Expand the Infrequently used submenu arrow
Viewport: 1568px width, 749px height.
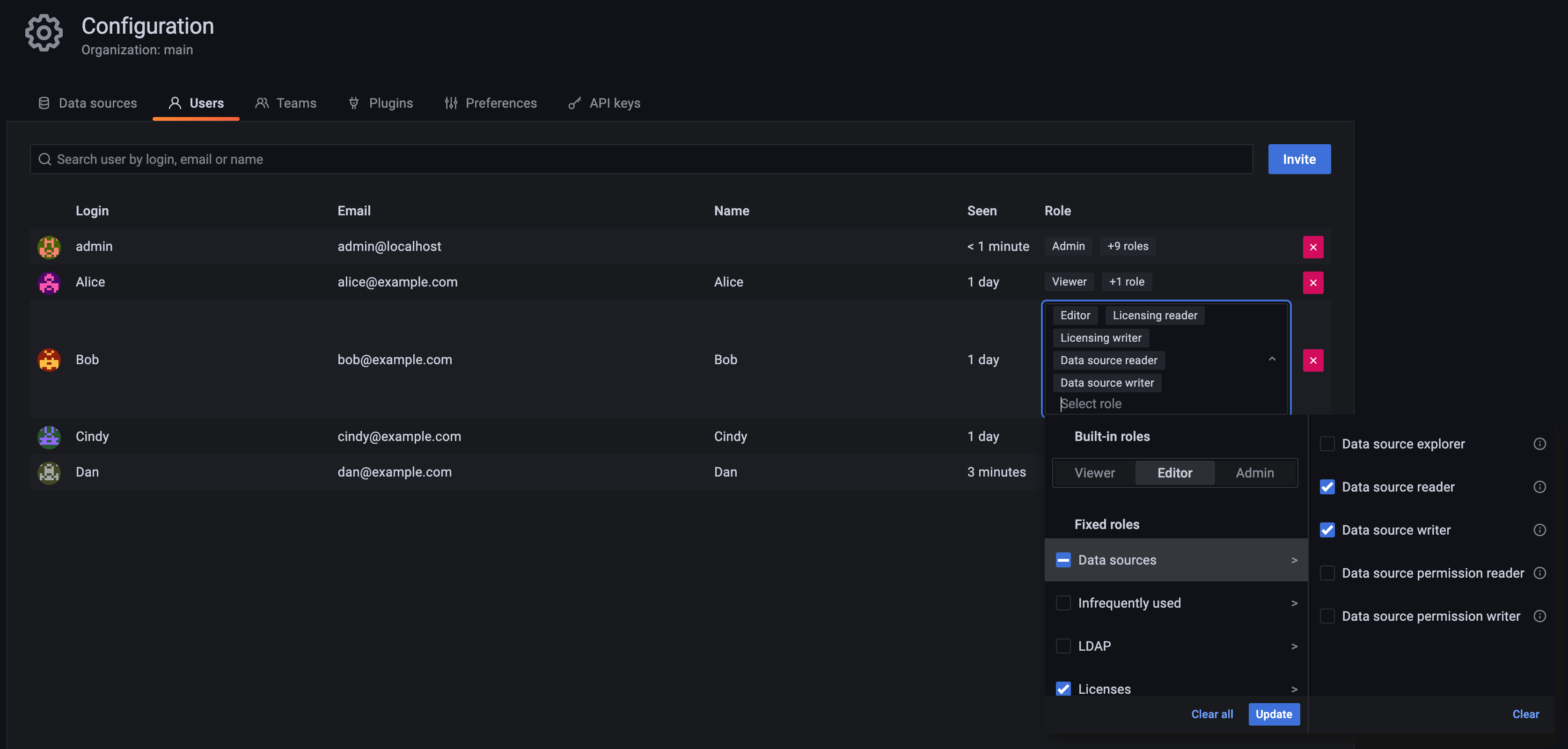click(x=1294, y=602)
